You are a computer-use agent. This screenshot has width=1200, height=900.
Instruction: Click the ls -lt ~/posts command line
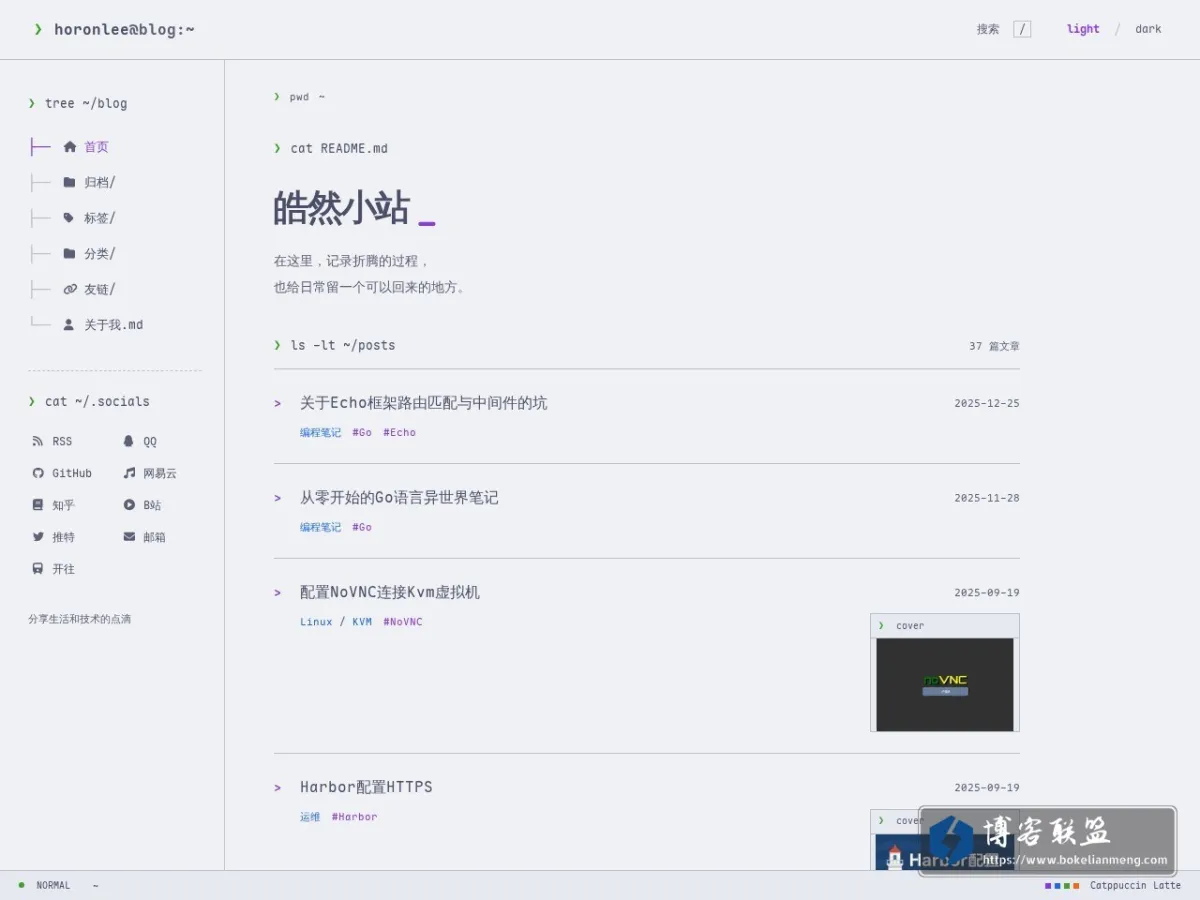pyautogui.click(x=343, y=345)
